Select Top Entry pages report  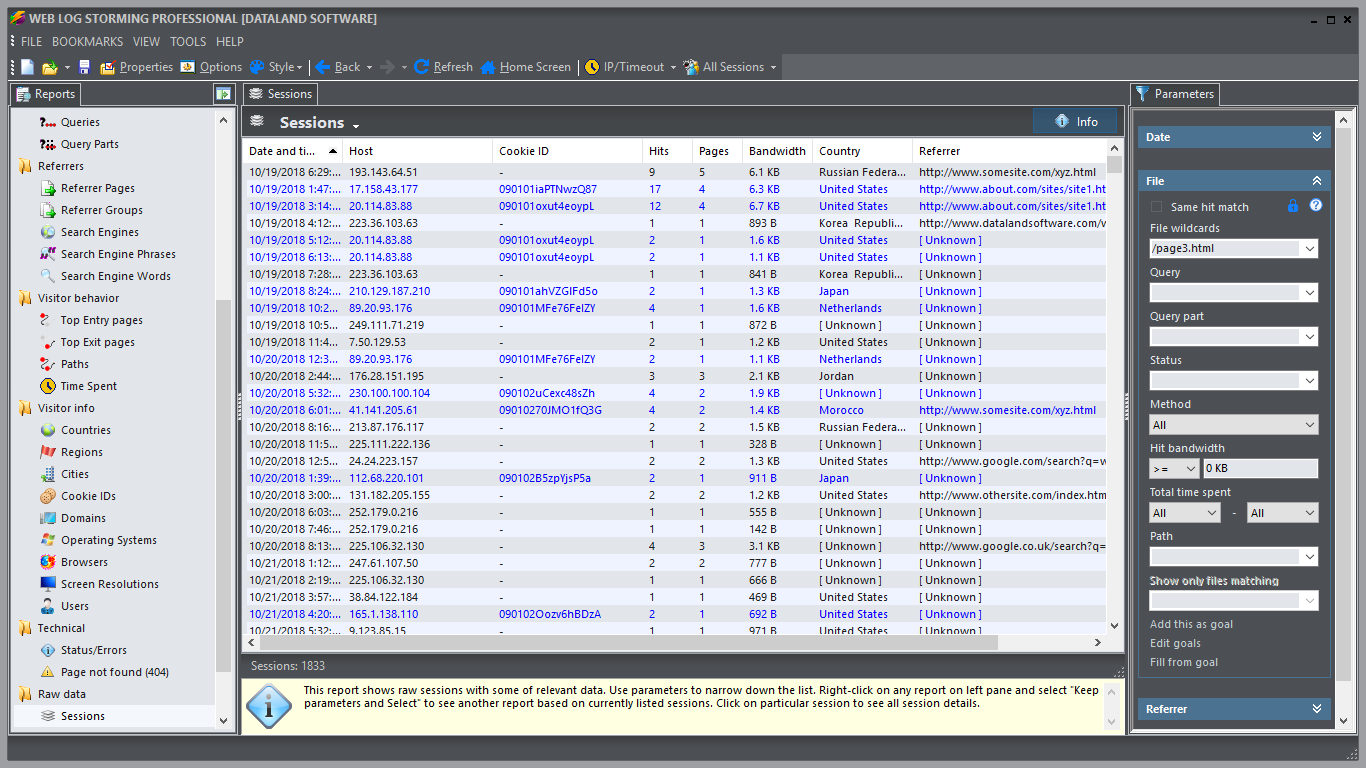(x=101, y=320)
